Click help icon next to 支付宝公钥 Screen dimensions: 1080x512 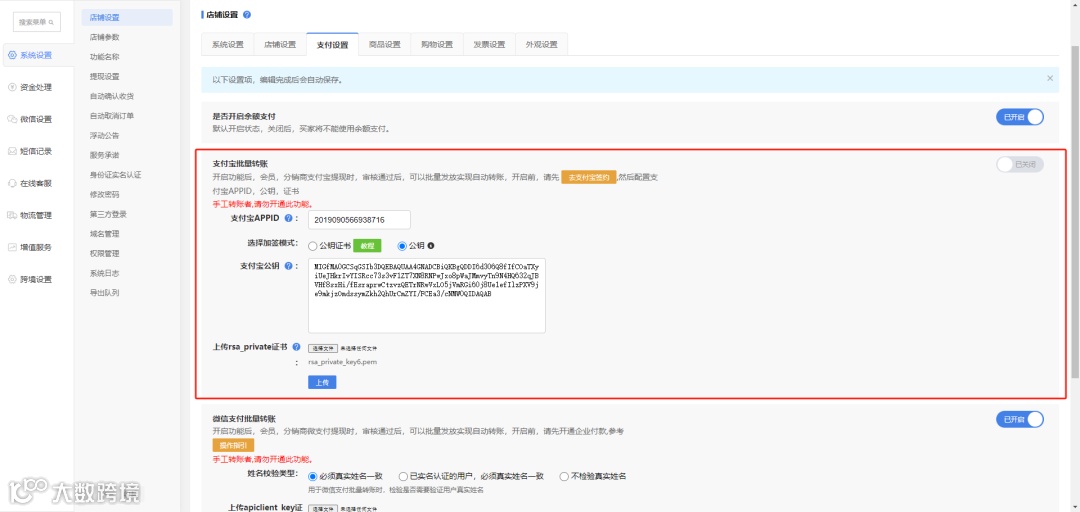(289, 265)
